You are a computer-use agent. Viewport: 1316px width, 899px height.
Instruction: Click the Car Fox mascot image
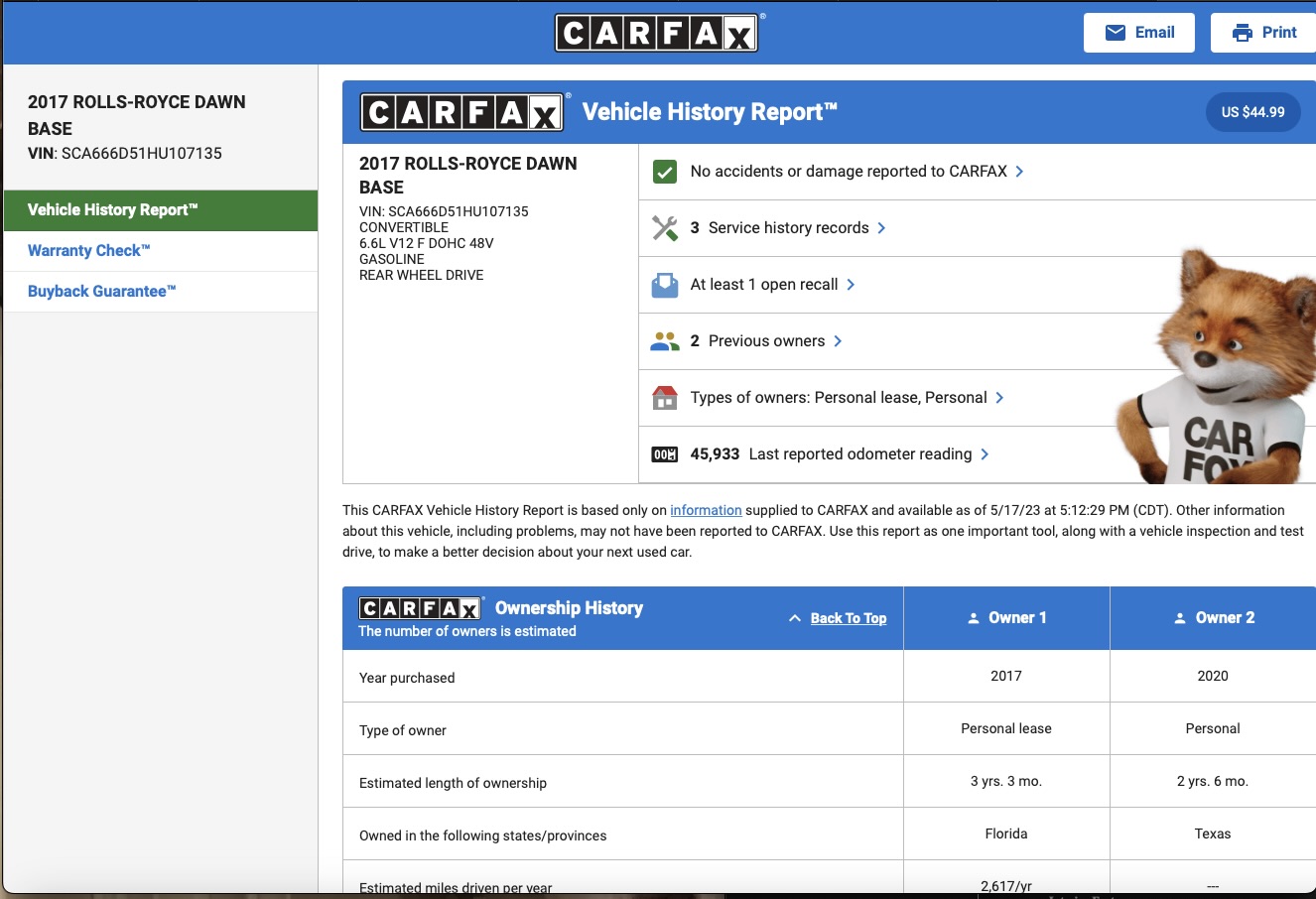pos(1218,367)
